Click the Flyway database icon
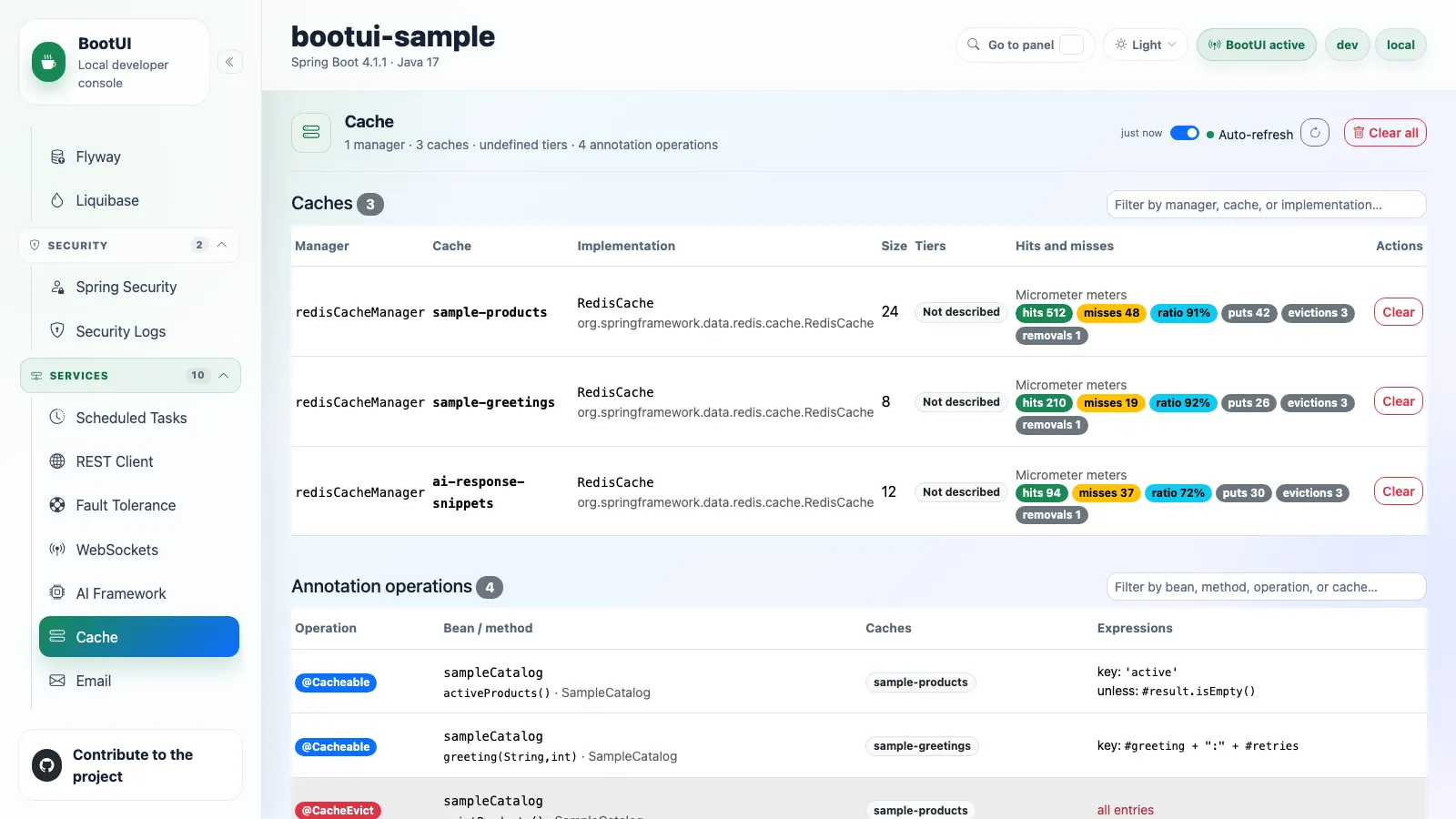Viewport: 1456px width, 819px height. (x=57, y=157)
